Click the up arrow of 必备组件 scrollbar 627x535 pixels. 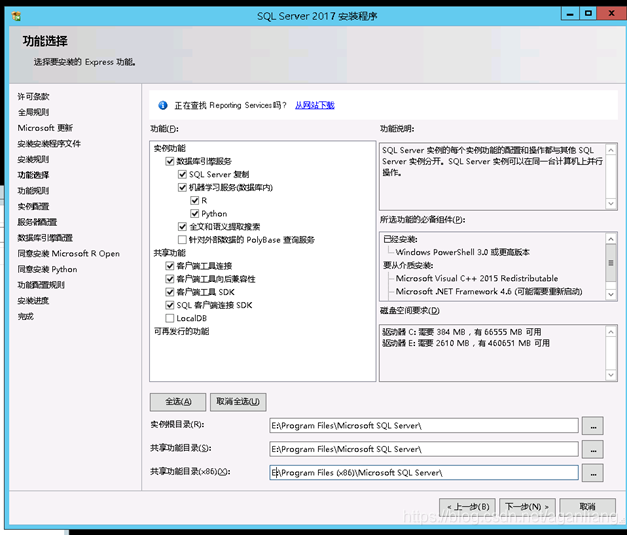(611, 239)
